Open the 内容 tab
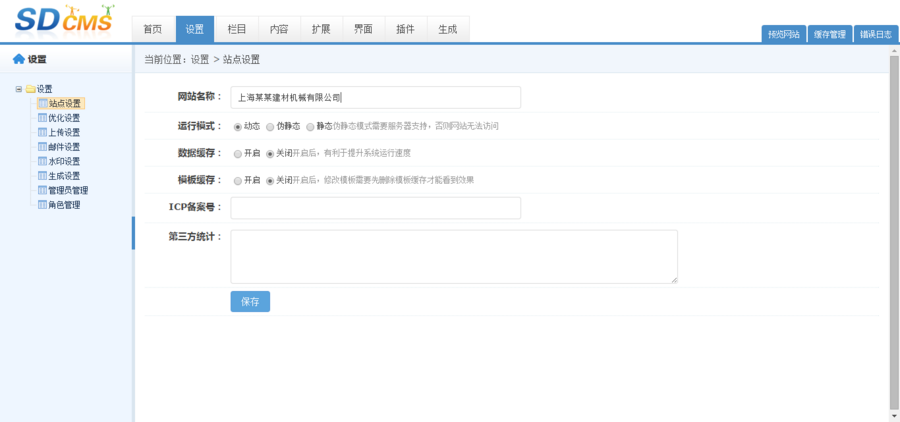The width and height of the screenshot is (900, 422). point(279,29)
